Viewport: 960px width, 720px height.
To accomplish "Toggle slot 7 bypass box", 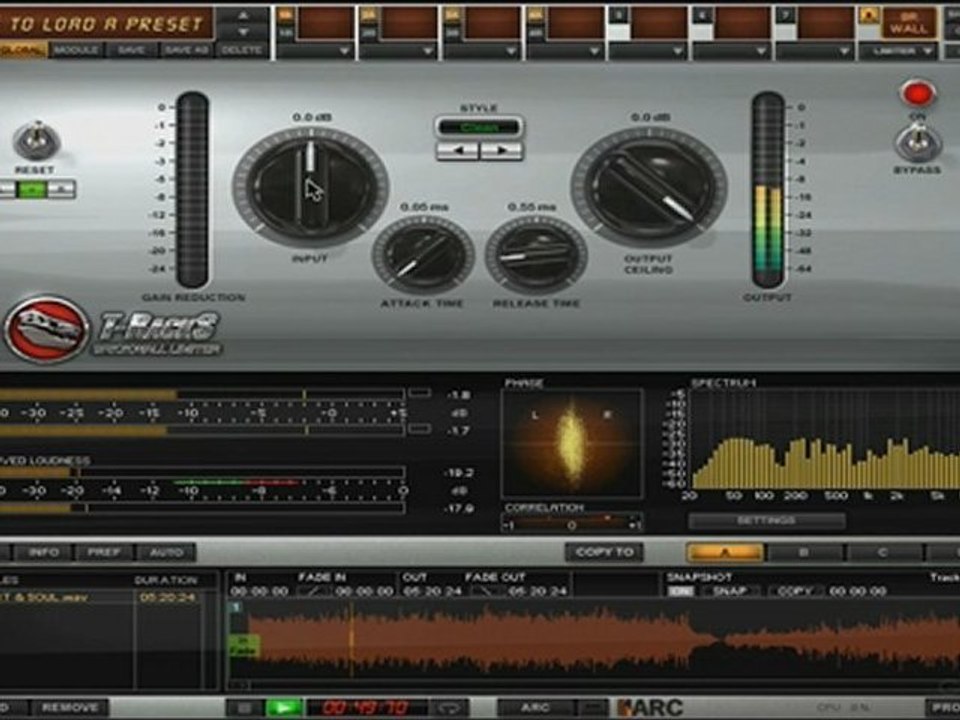I will coord(785,32).
